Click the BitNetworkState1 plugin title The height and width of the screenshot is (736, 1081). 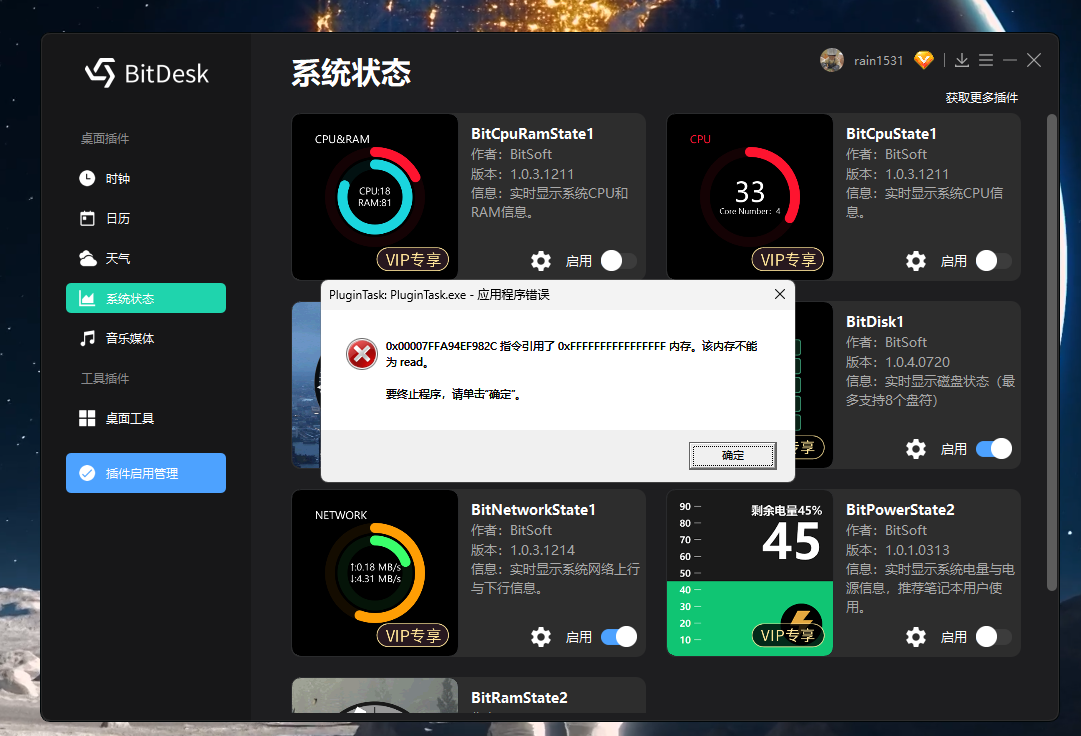[533, 510]
